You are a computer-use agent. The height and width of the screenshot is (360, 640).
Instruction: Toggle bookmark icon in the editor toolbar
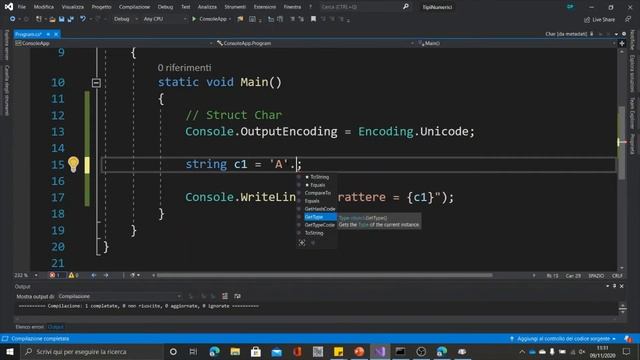(x=313, y=19)
